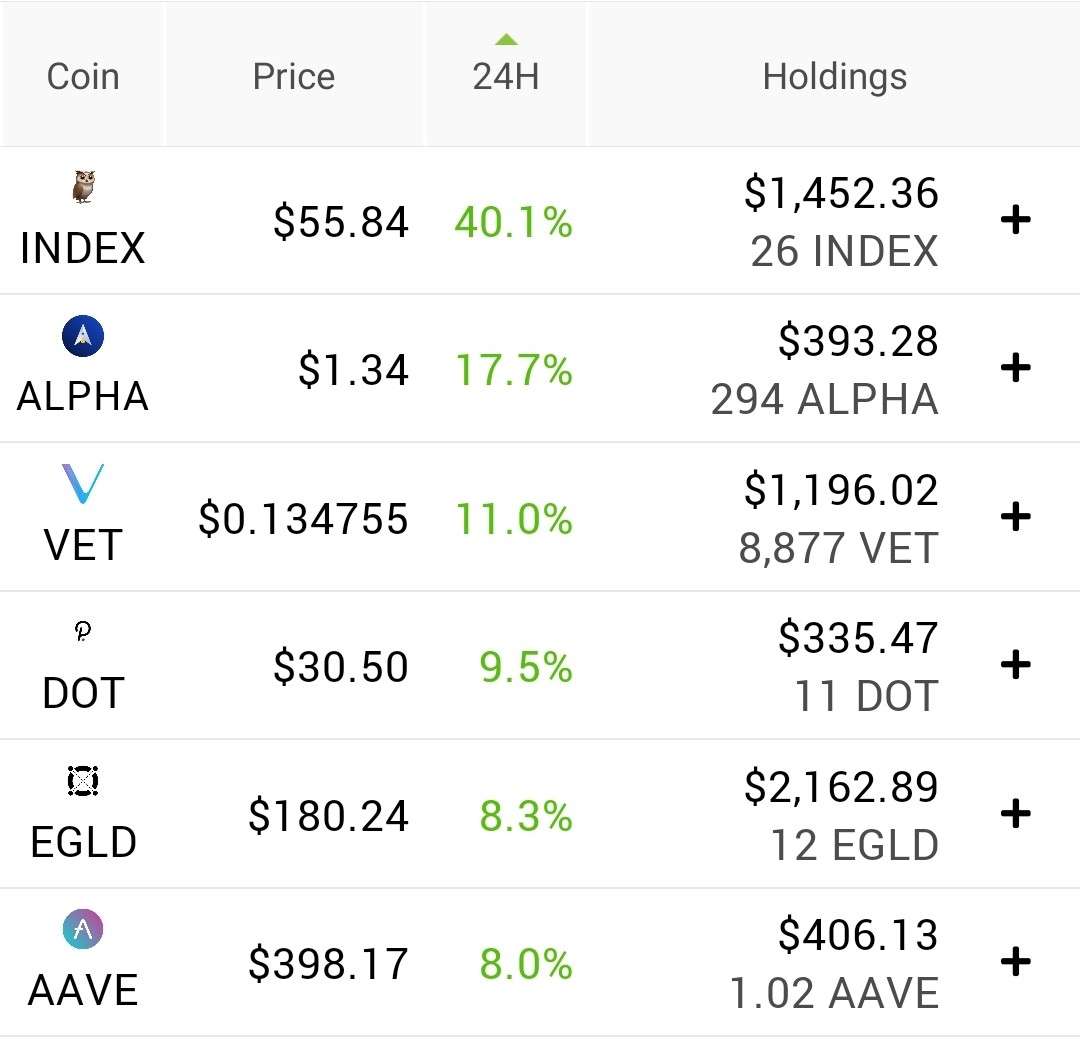The width and height of the screenshot is (1080, 1040).
Task: Sort by Coin column header
Action: [83, 76]
